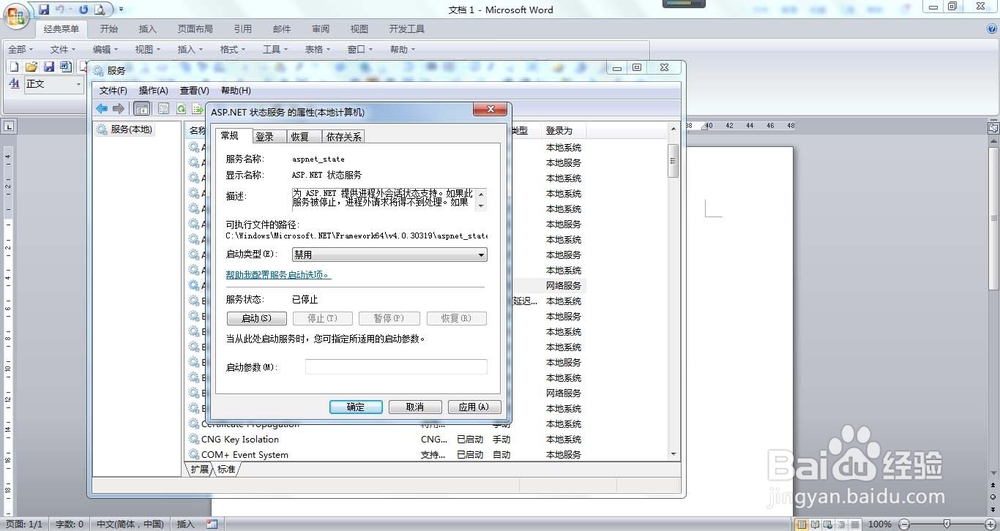Click the Draft view icon in status bar
This screenshot has width=1000, height=531.
pos(853,524)
